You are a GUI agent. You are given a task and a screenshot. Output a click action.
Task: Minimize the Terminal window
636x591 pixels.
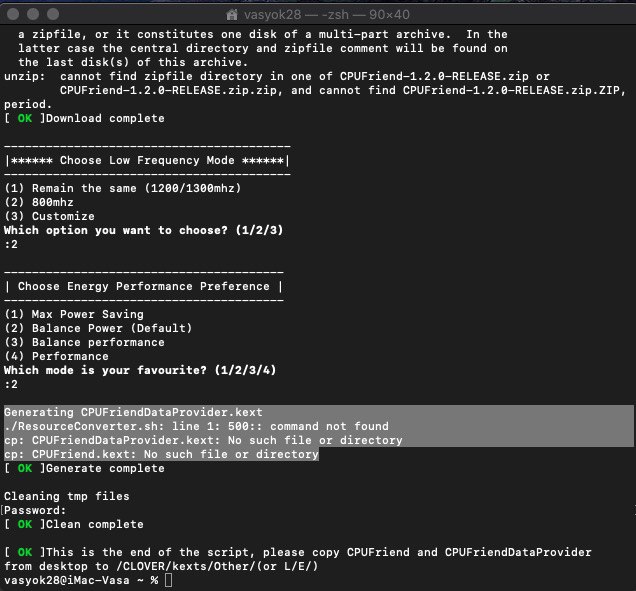[33, 15]
